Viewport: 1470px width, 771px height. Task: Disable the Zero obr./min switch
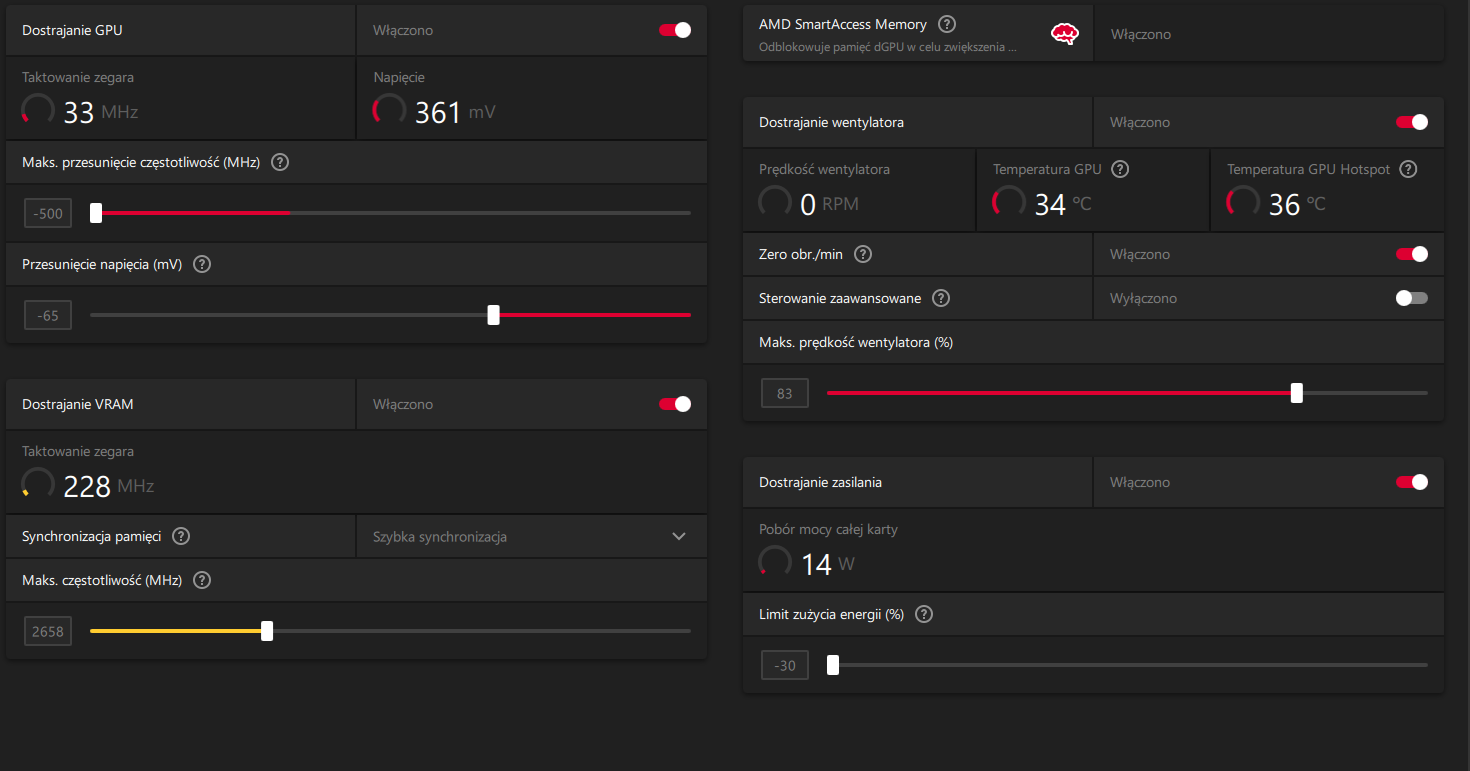pyautogui.click(x=1412, y=254)
